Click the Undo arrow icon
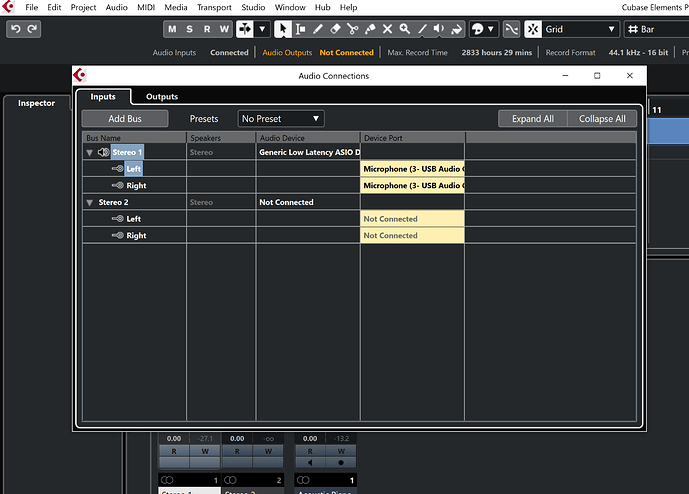 [x=15, y=29]
